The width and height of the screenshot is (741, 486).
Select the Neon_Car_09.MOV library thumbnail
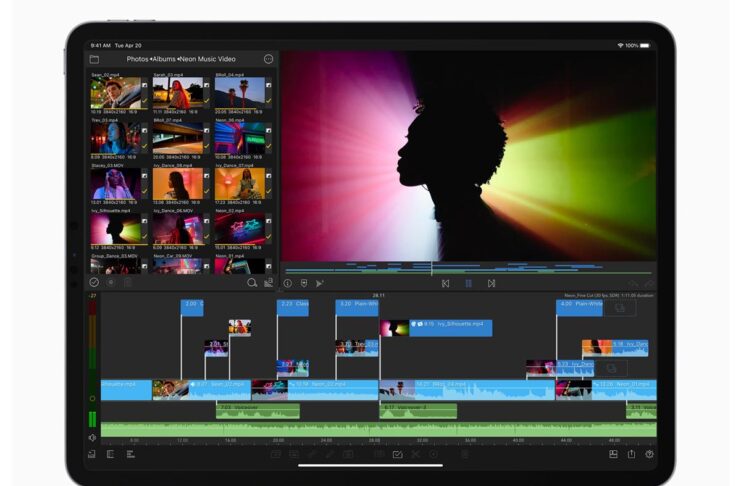(178, 266)
